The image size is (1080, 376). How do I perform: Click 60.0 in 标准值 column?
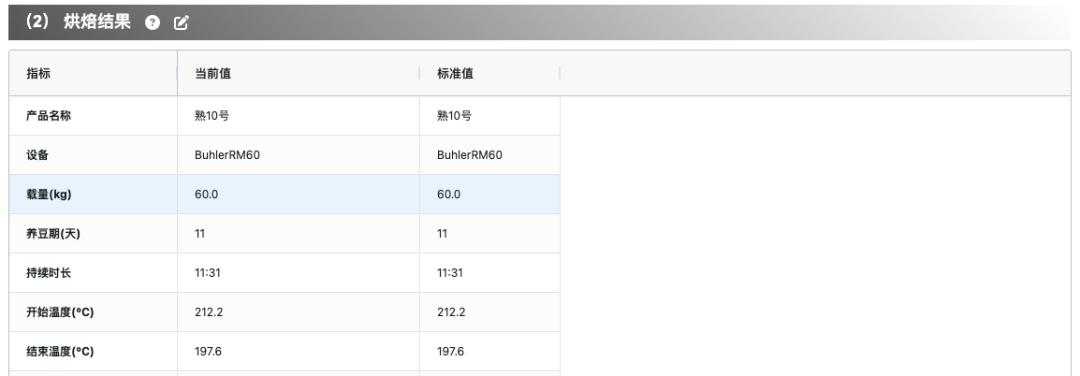click(x=449, y=194)
